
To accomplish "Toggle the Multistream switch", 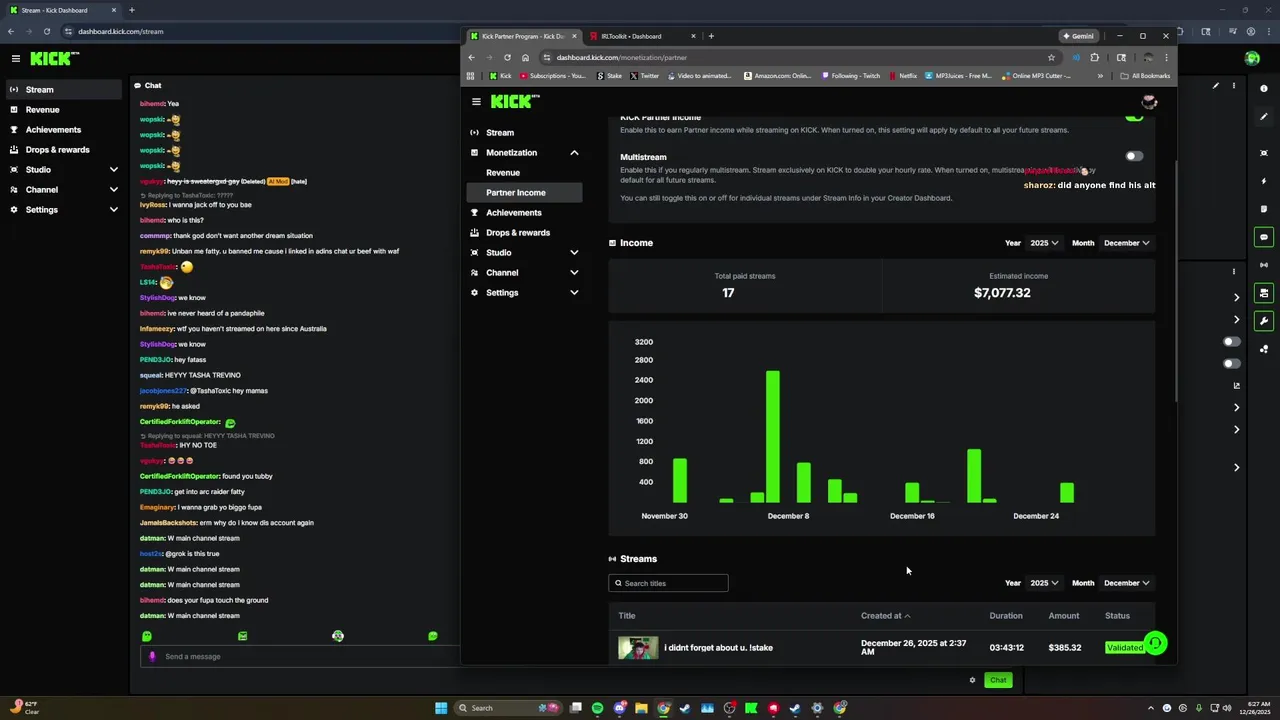I will (x=1133, y=156).
